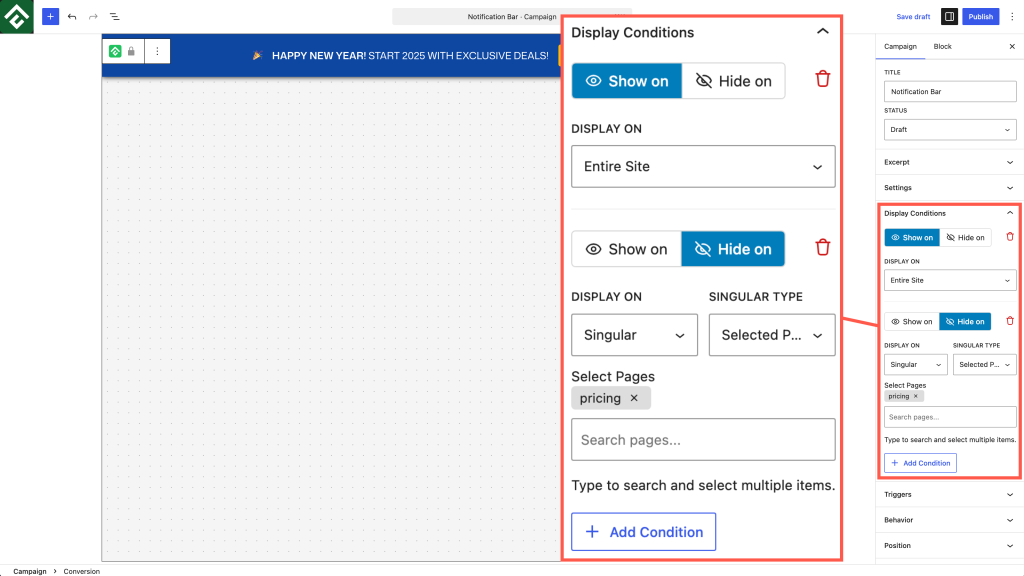
Task: Undo the last change
Action: [x=72, y=16]
